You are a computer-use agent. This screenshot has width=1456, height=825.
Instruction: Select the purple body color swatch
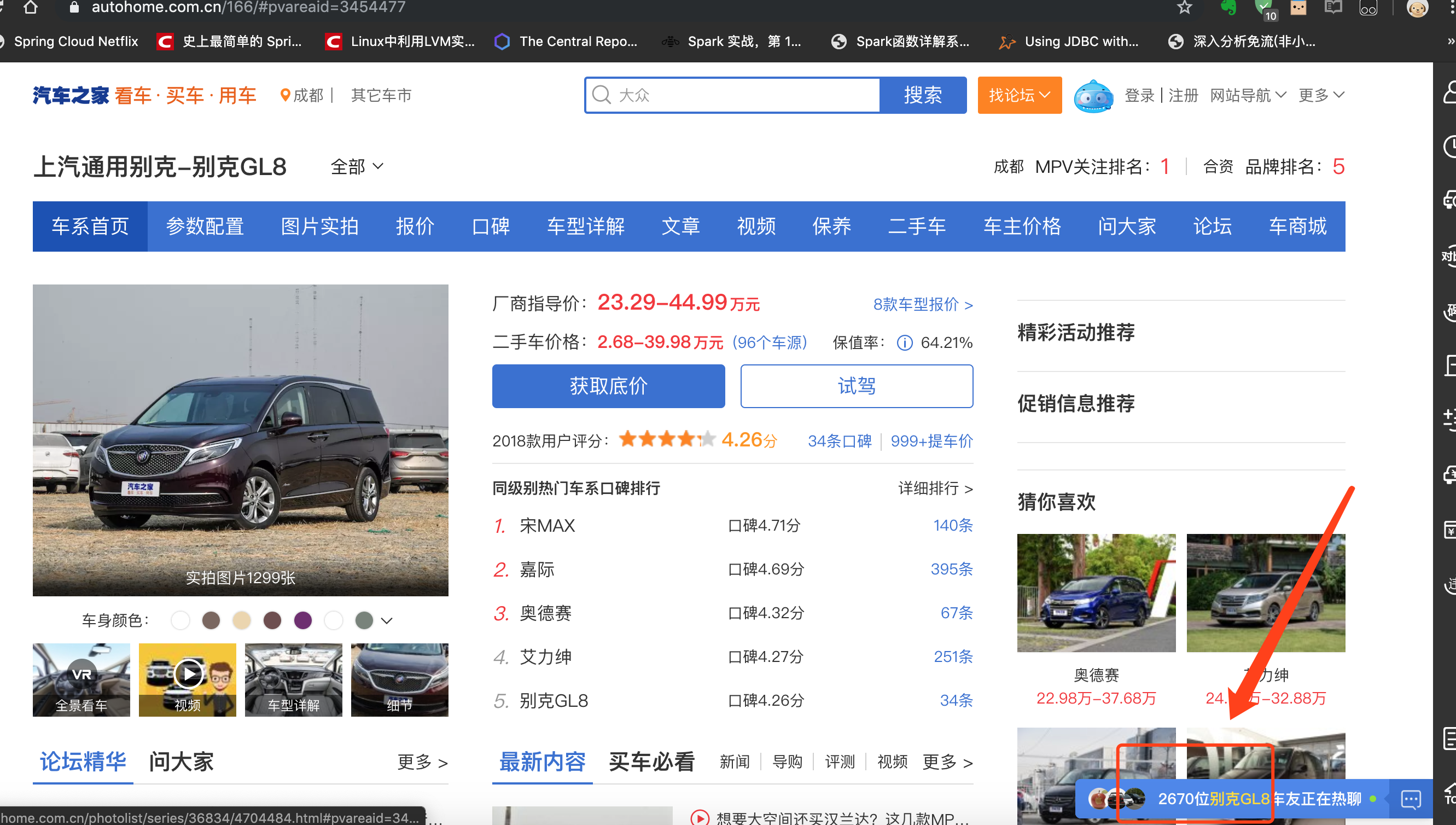point(303,620)
